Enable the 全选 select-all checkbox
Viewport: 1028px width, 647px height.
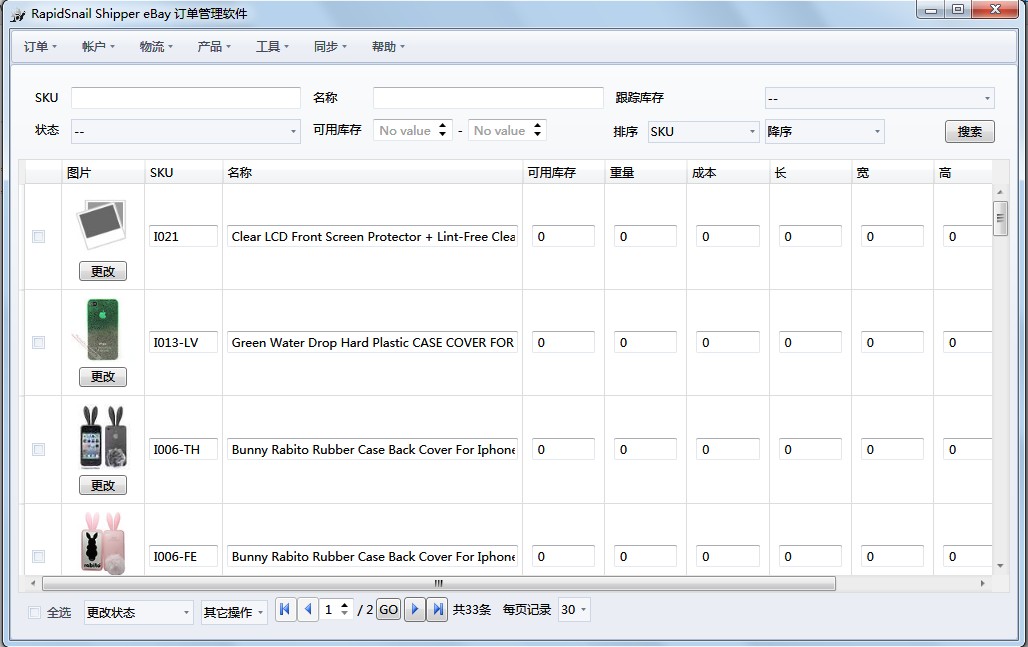pyautogui.click(x=35, y=612)
